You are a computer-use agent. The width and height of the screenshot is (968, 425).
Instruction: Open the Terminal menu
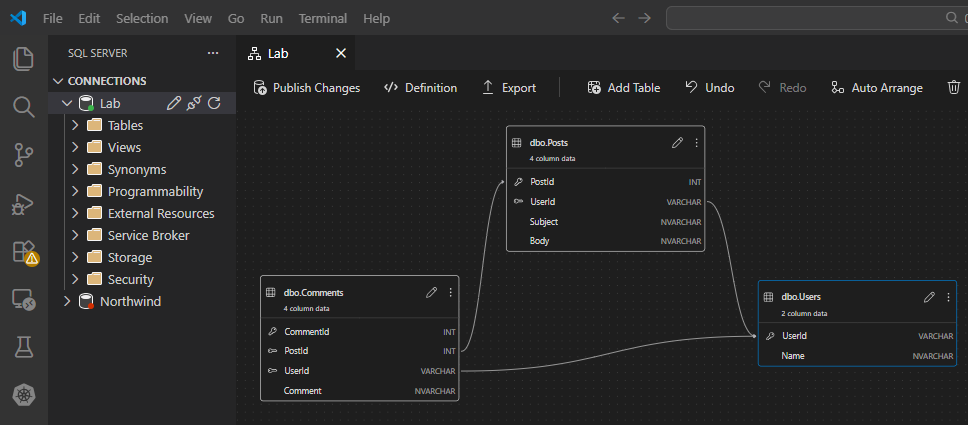coord(323,18)
